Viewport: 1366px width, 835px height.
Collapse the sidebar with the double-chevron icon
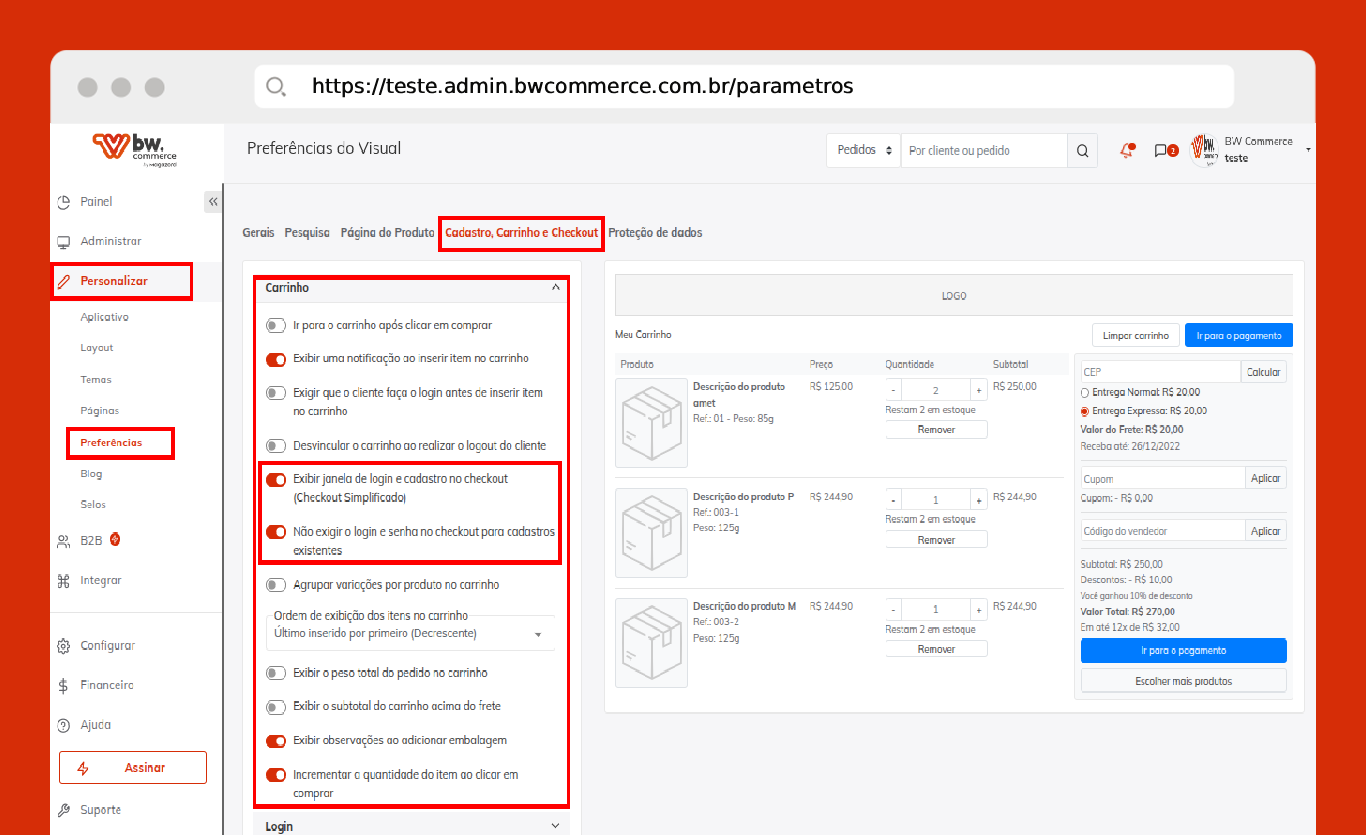click(x=213, y=202)
